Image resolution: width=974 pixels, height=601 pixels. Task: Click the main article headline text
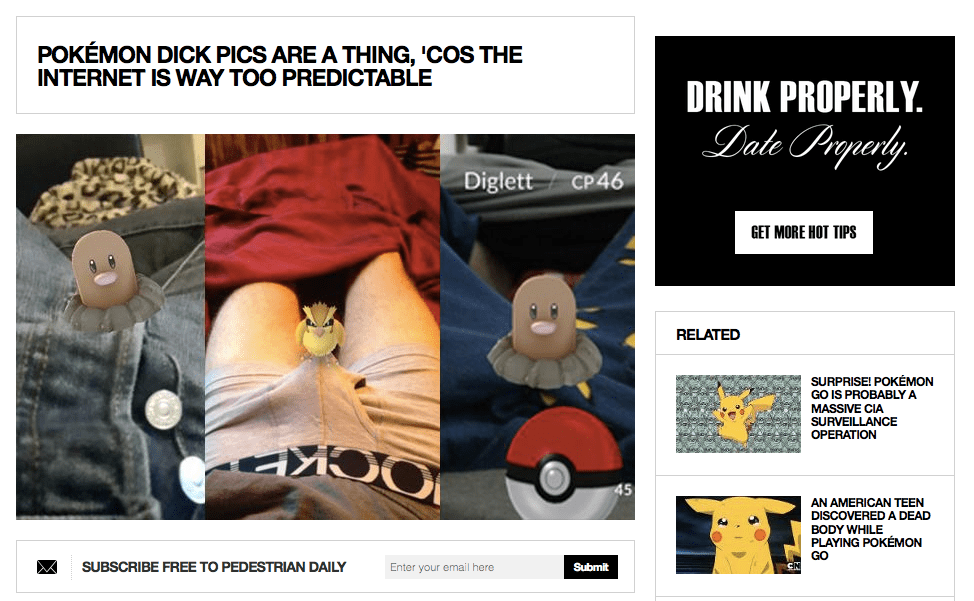280,66
